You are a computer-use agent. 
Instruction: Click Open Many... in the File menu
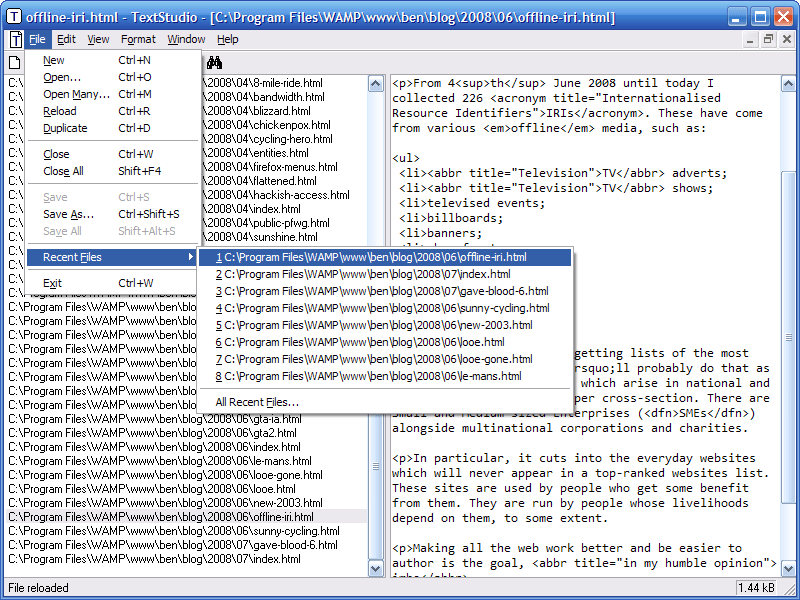77,94
